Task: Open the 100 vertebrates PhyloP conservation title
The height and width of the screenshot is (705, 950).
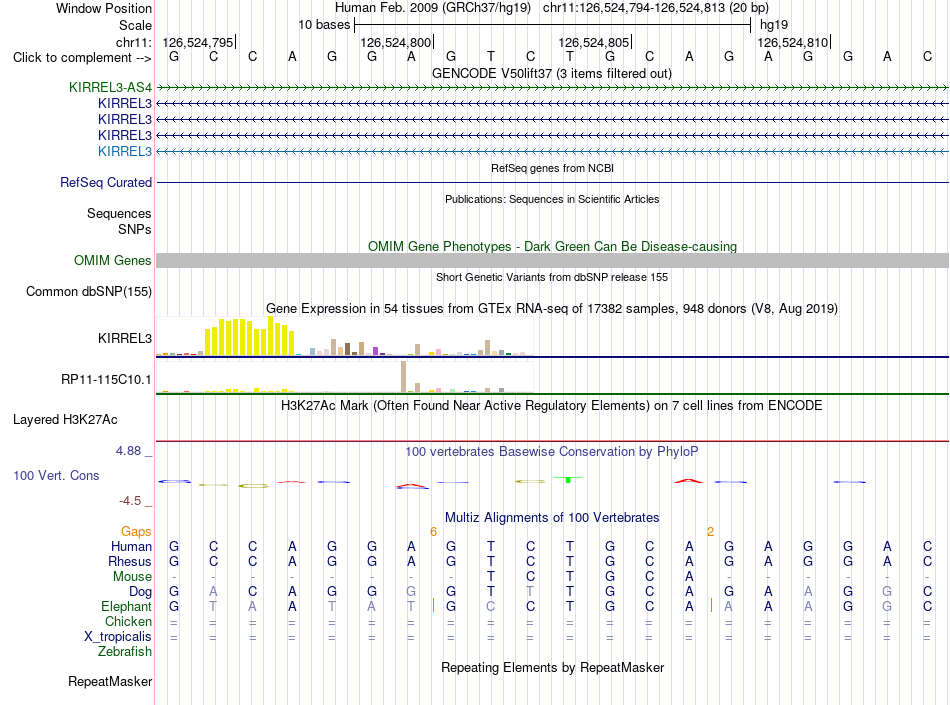Action: point(552,452)
